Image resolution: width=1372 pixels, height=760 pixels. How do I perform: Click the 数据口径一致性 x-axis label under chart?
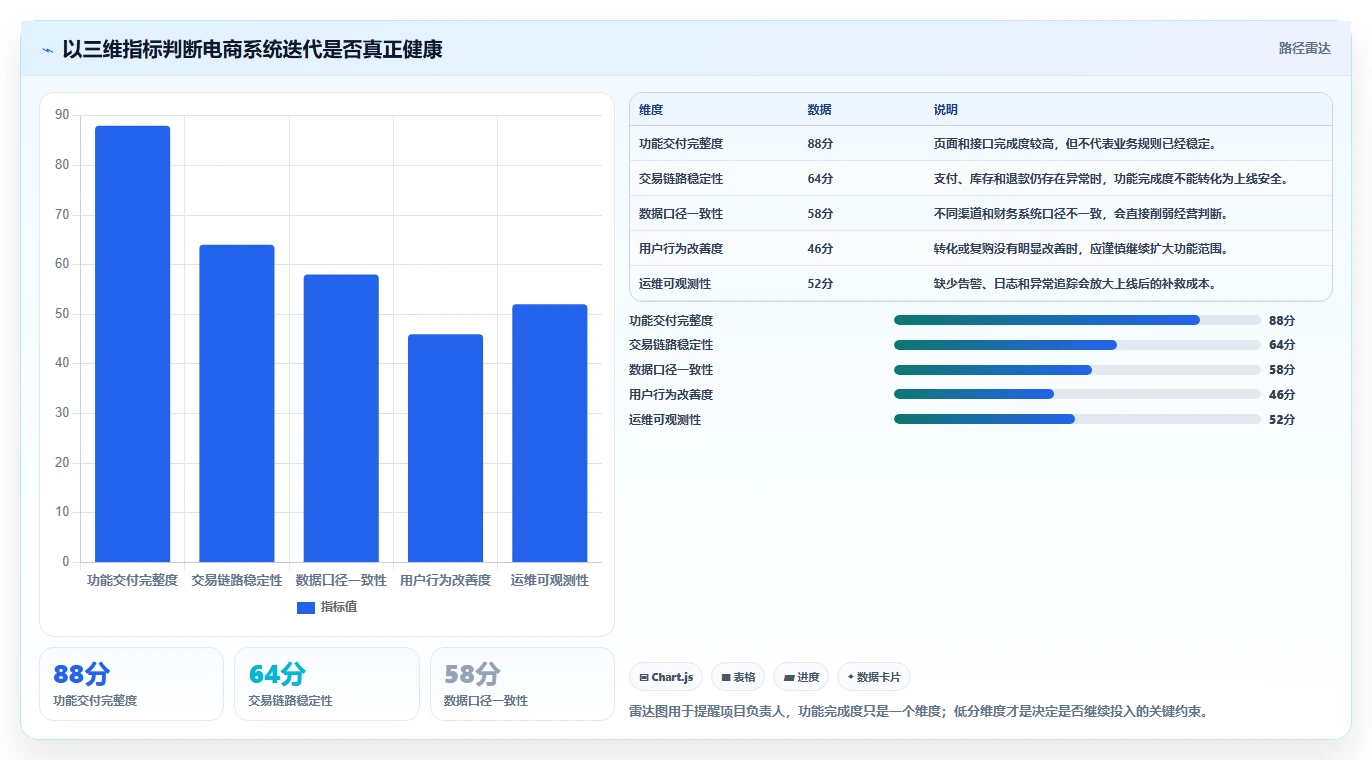point(341,580)
